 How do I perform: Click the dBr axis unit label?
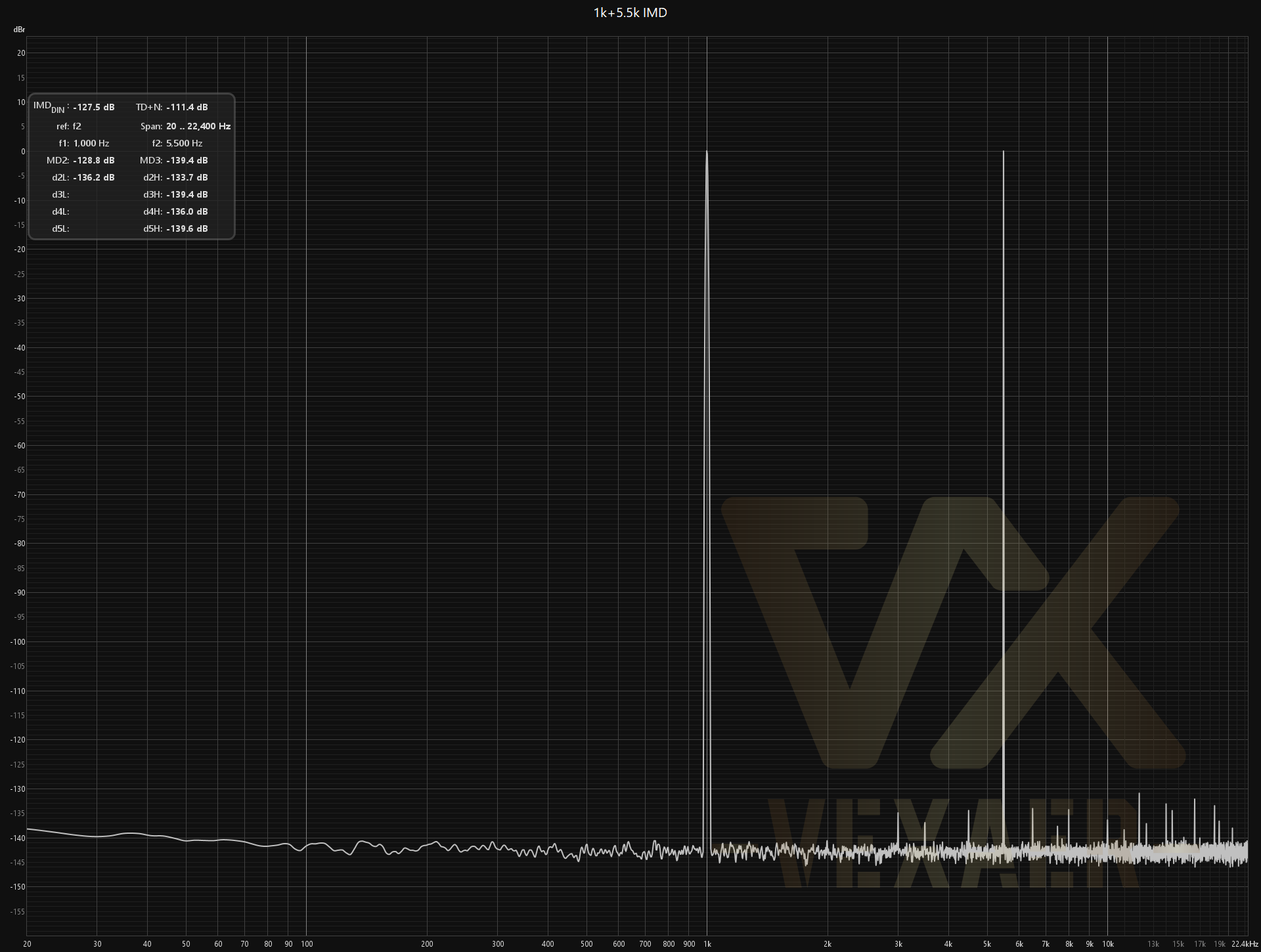coord(19,30)
